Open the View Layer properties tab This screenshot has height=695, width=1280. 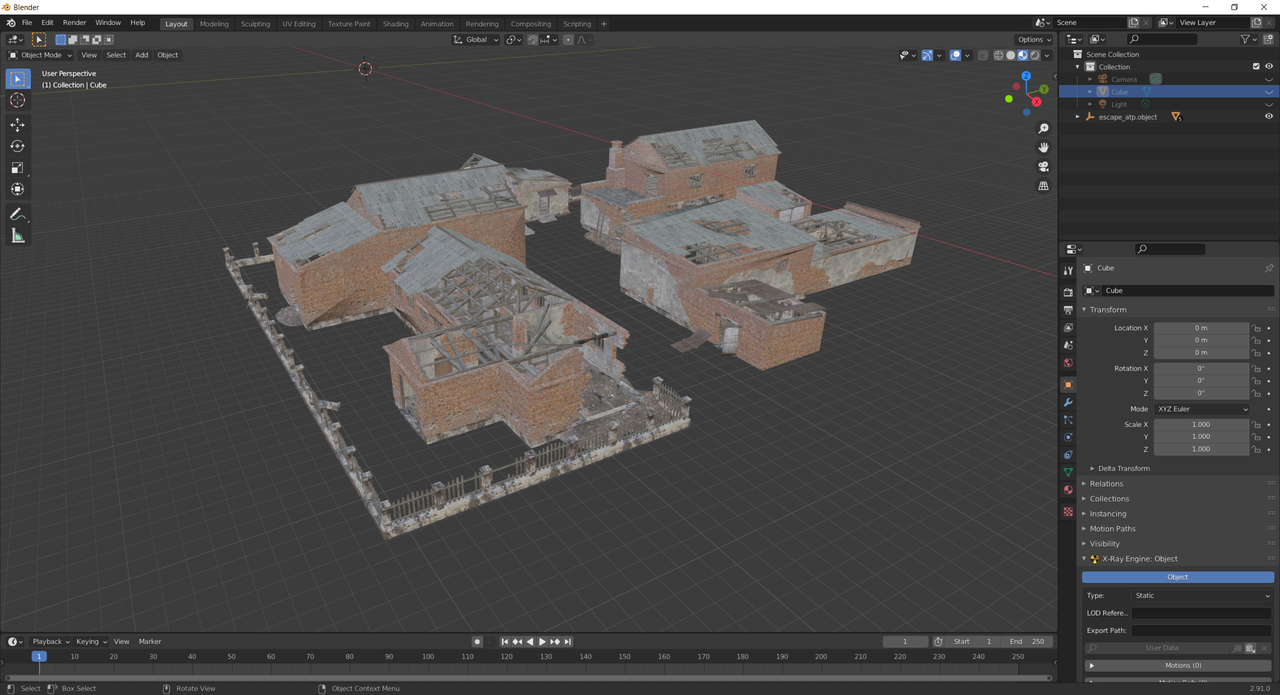(x=1068, y=328)
